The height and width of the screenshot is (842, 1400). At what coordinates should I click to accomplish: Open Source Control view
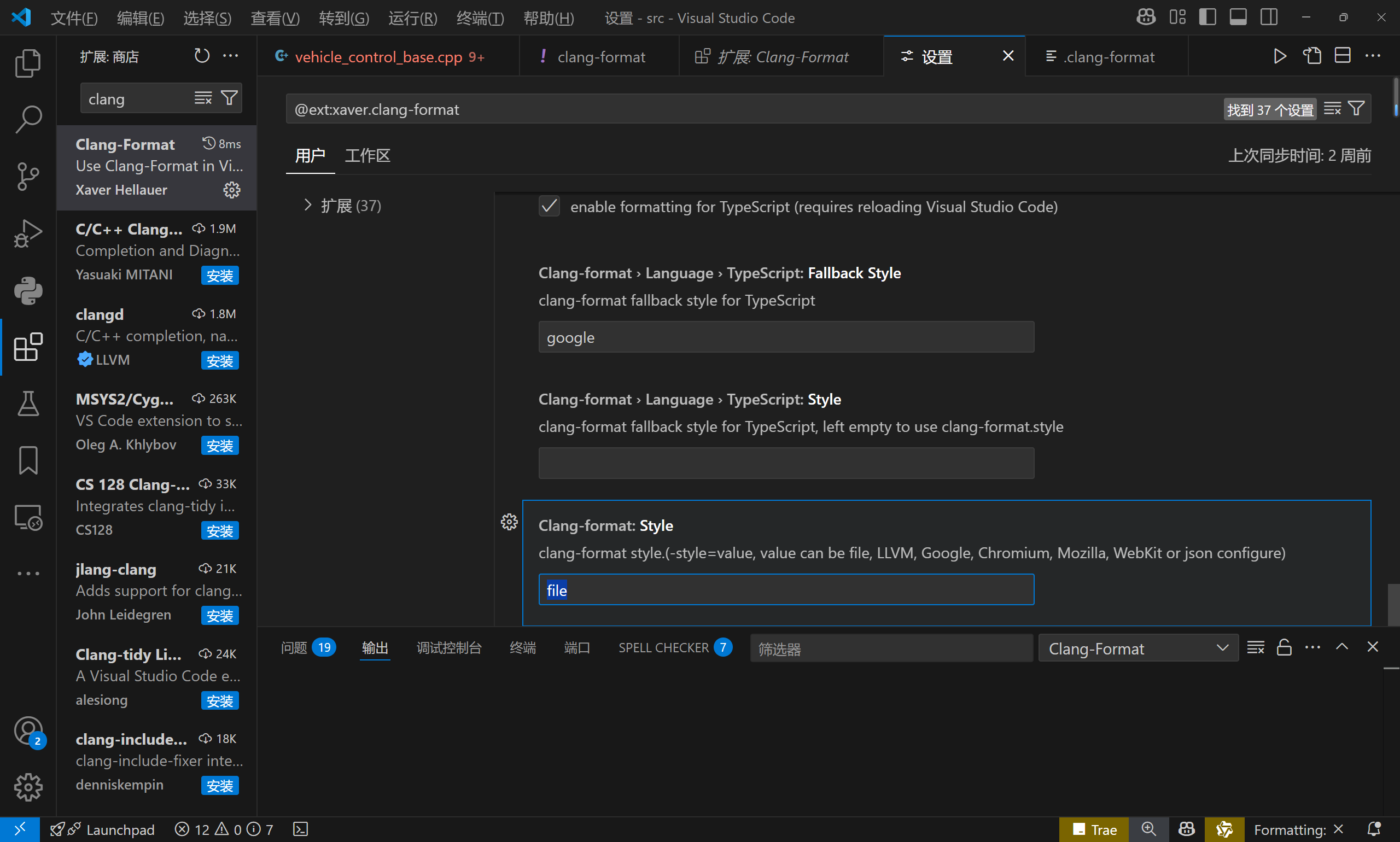click(x=28, y=176)
